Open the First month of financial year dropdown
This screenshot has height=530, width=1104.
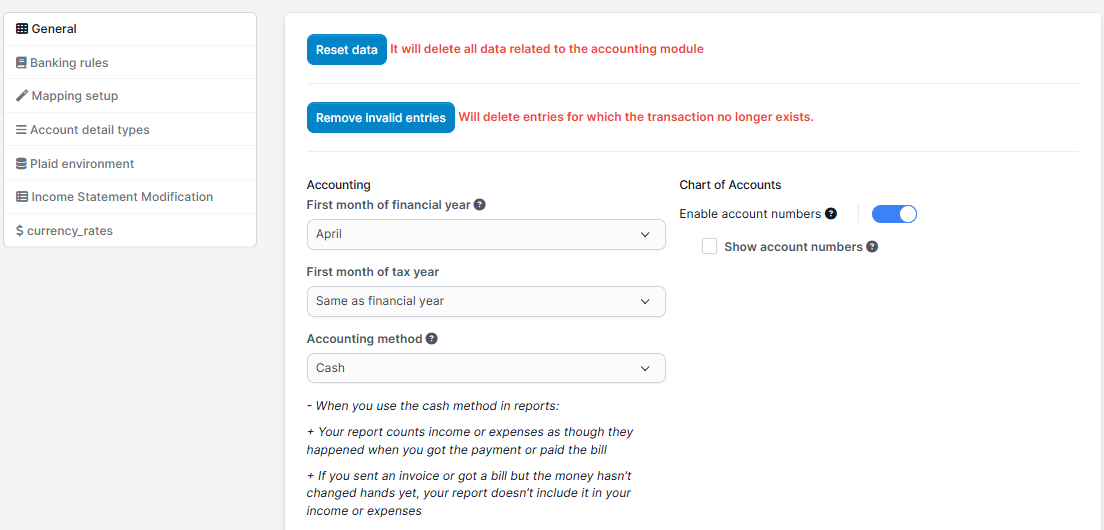click(x=485, y=234)
